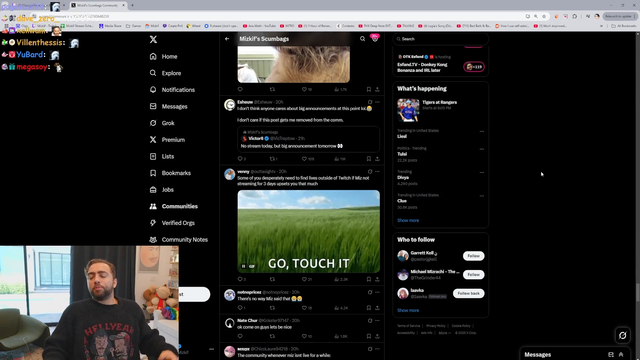Image resolution: width=640 pixels, height=360 pixels.
Task: Repost the Nate Chur post
Action: 272,336
